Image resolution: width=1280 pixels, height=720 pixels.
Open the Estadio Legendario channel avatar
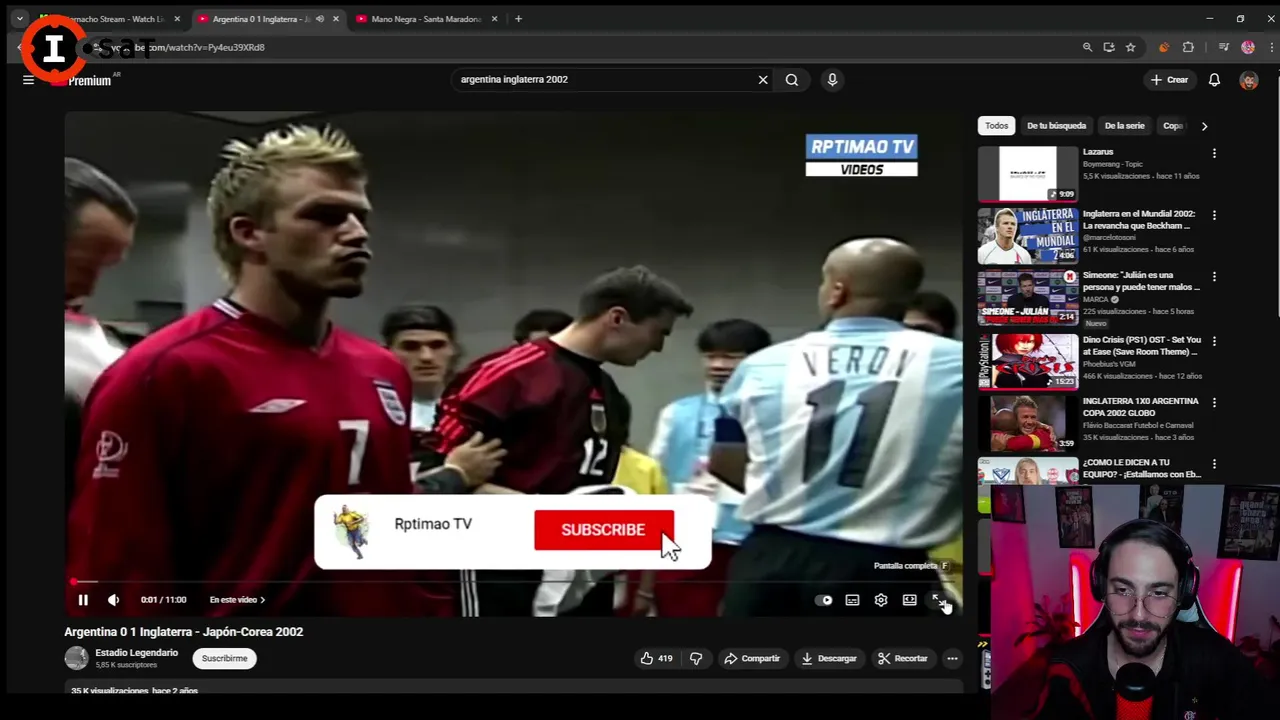pyautogui.click(x=77, y=658)
